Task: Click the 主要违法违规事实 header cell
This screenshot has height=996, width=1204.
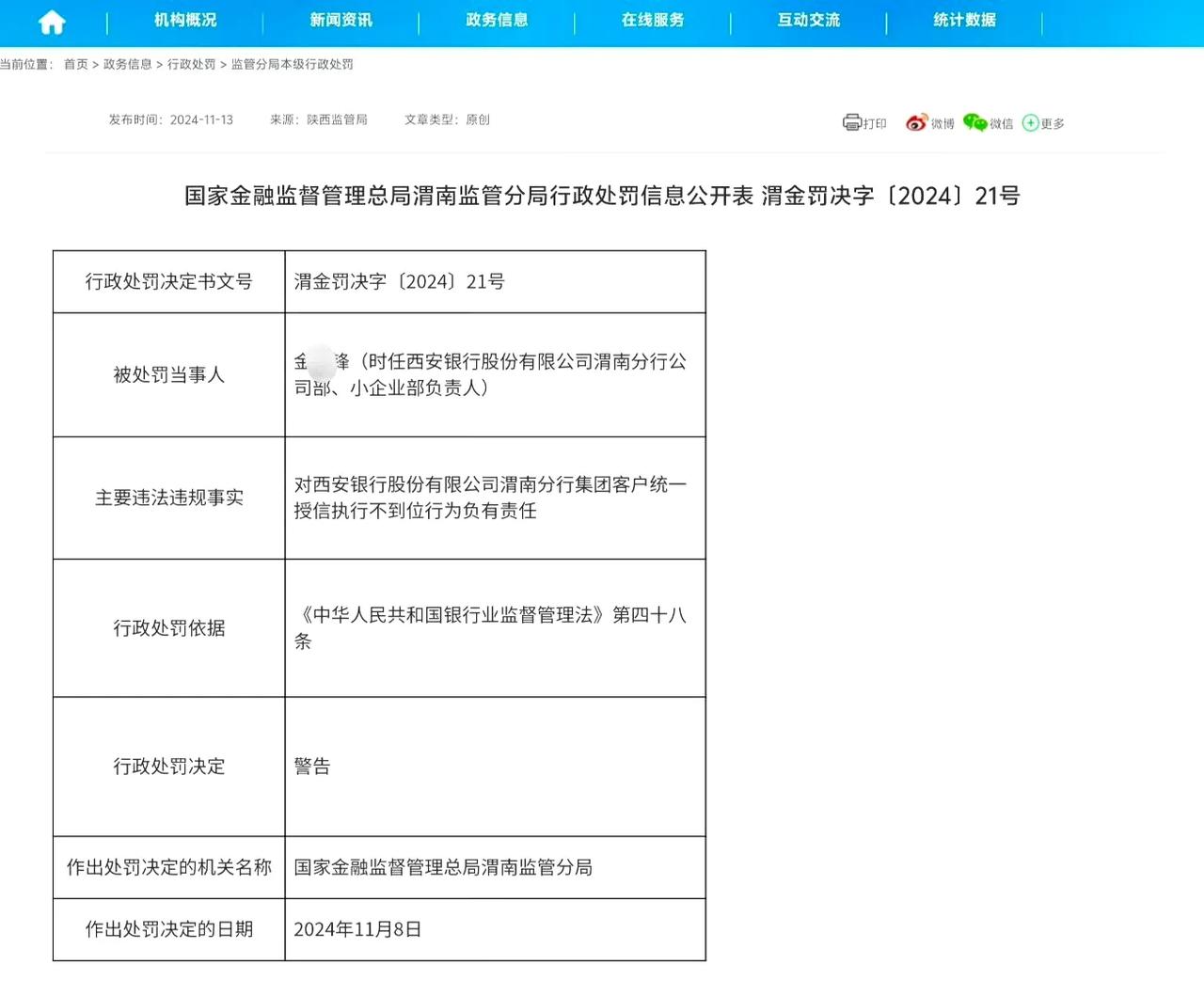Action: 169,498
